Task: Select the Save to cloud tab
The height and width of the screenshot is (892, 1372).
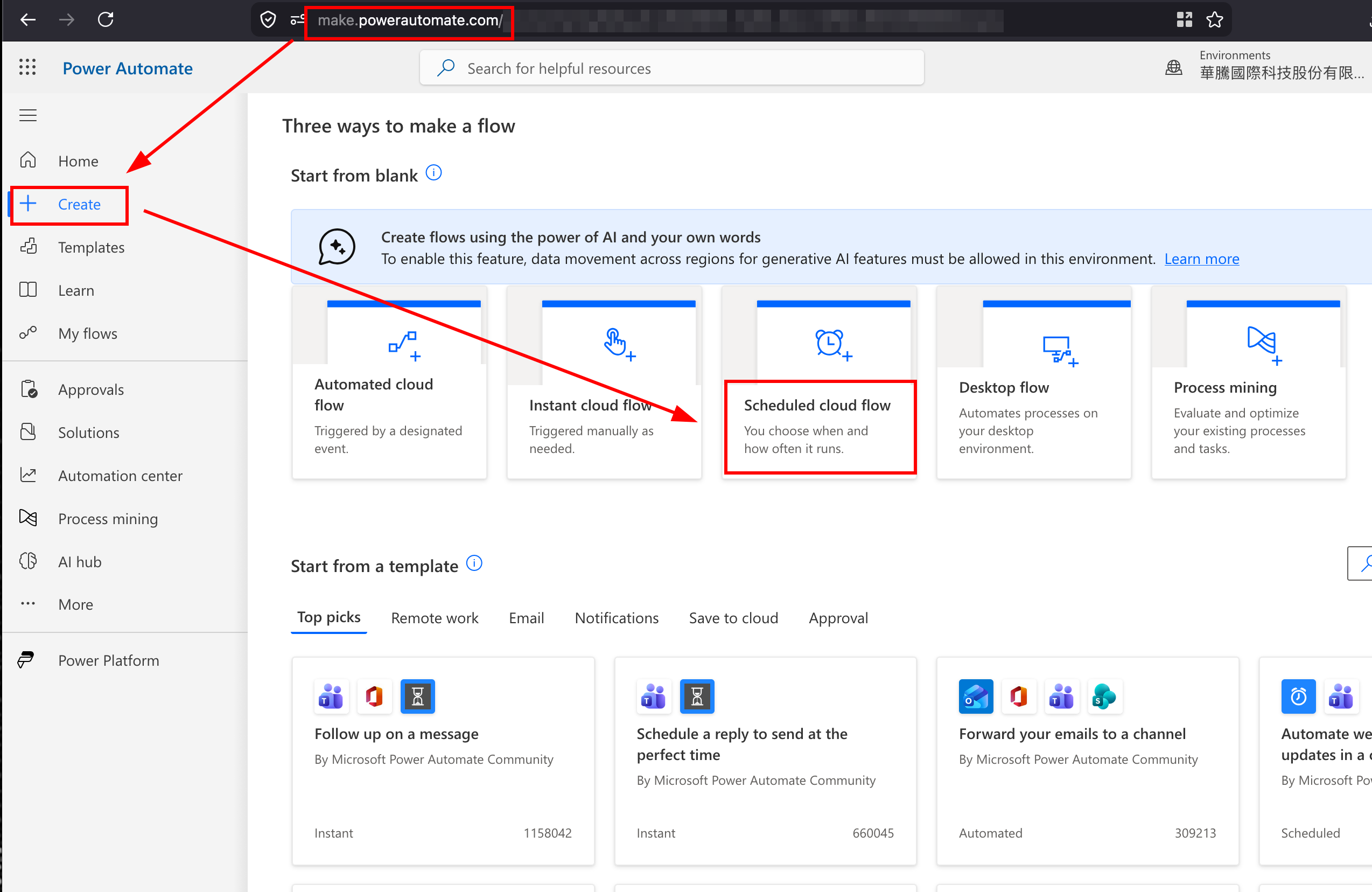Action: (x=733, y=618)
